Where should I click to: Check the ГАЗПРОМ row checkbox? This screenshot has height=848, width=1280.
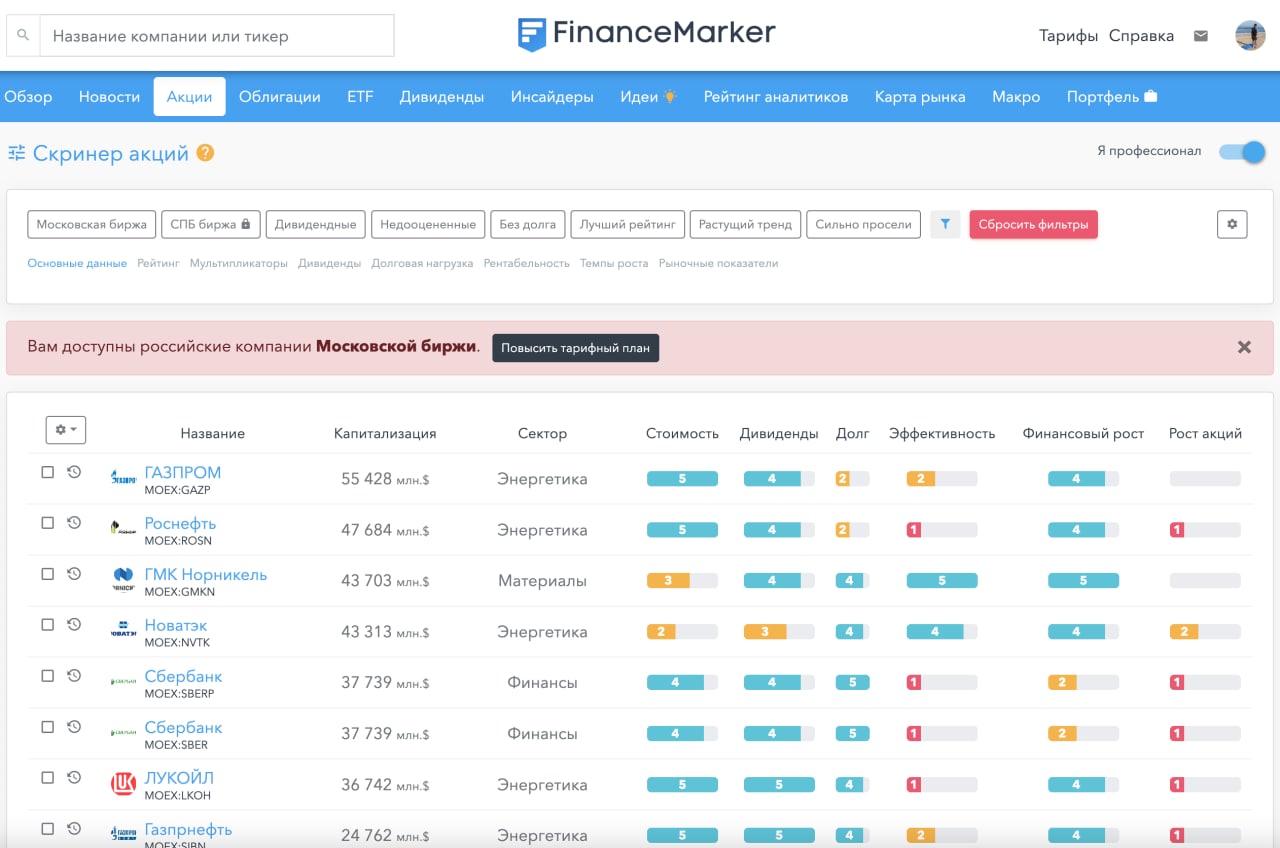click(47, 472)
